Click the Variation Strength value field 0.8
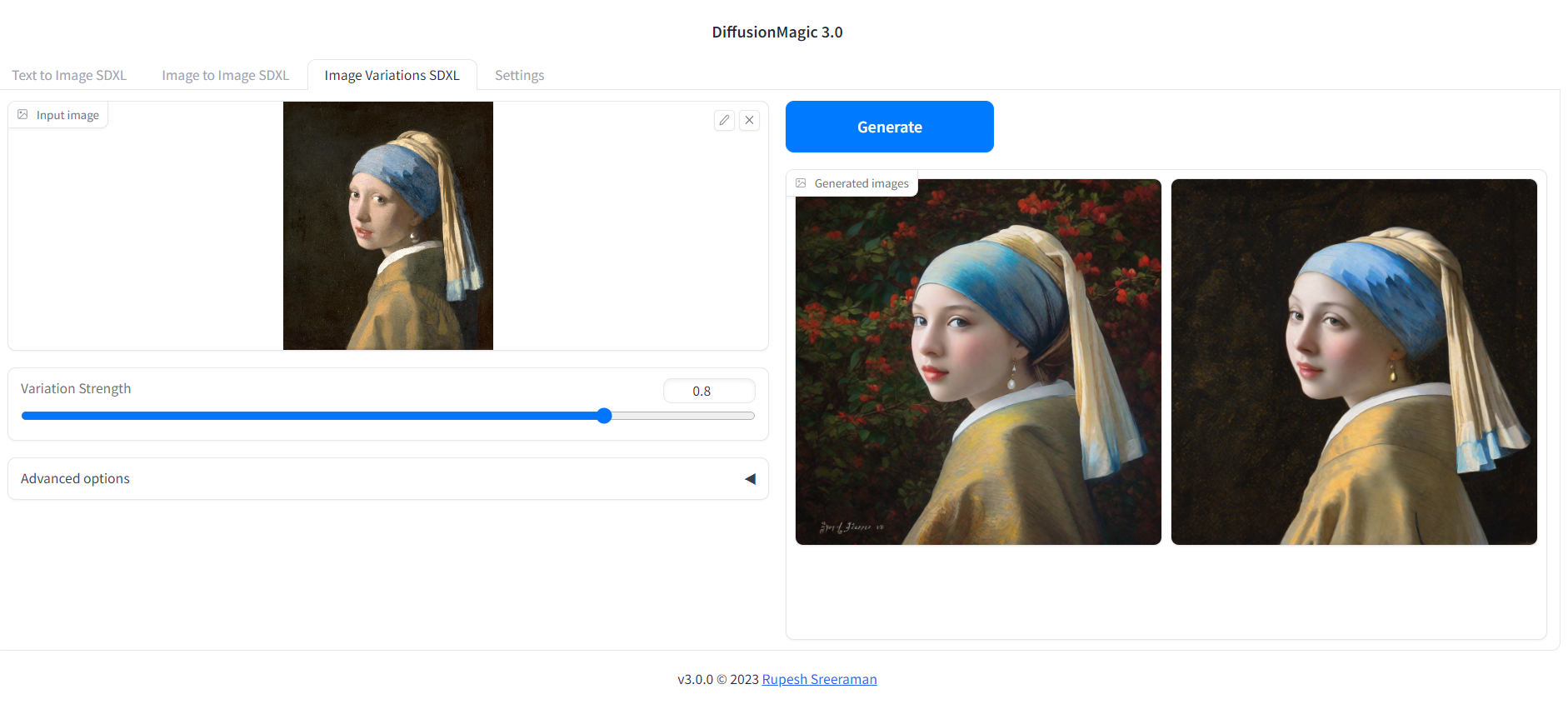The image size is (1568, 704). pyautogui.click(x=709, y=391)
